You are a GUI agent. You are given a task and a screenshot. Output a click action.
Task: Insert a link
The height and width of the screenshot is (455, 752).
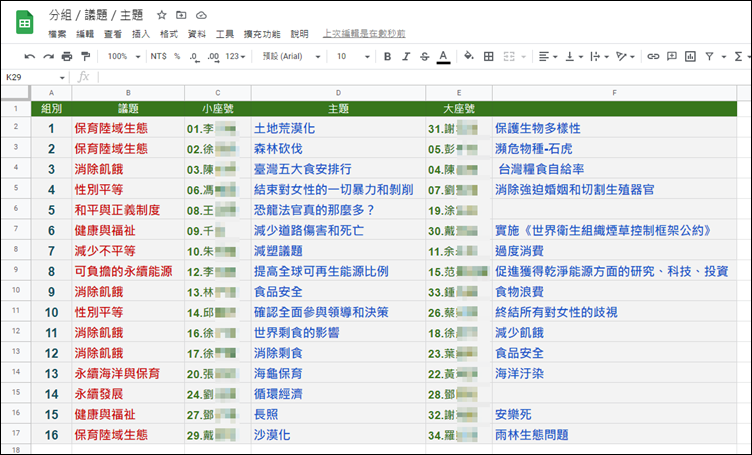653,57
